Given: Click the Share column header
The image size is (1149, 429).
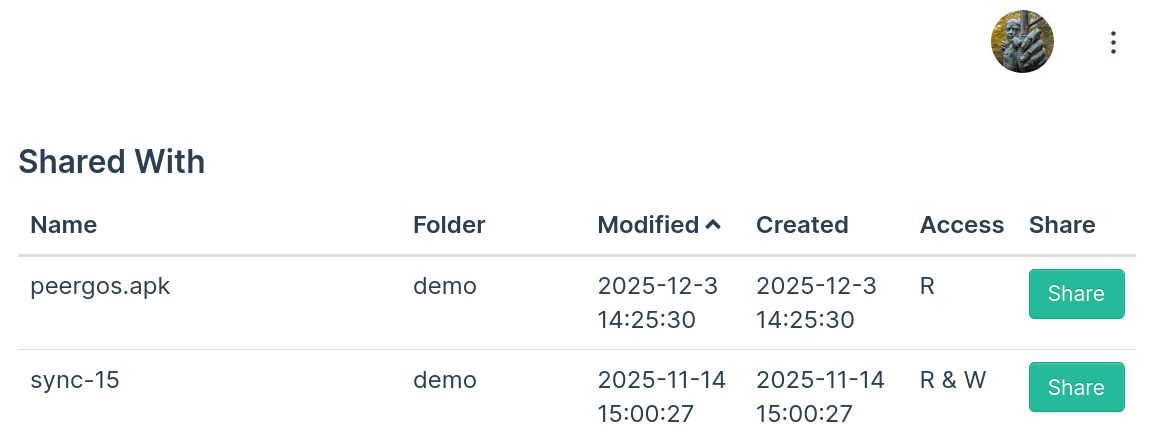Looking at the screenshot, I should (x=1062, y=225).
